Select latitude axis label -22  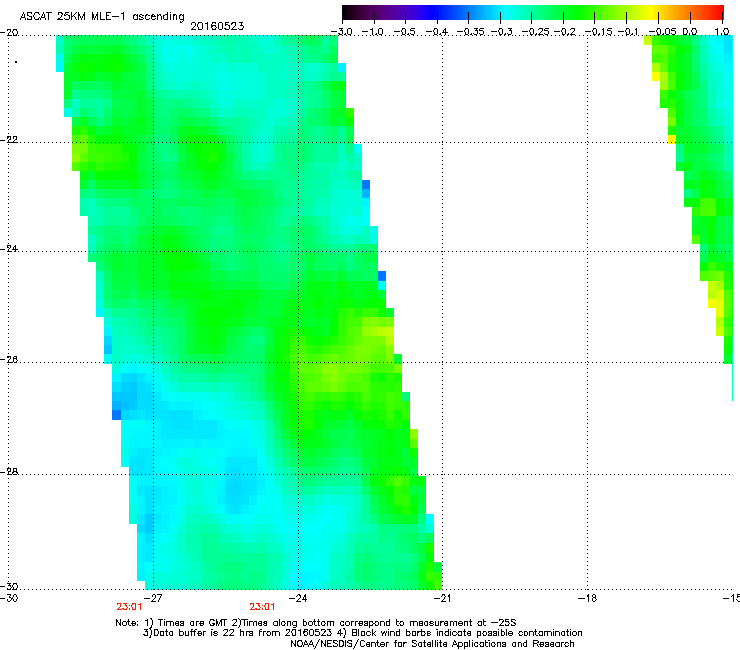pos(9,140)
